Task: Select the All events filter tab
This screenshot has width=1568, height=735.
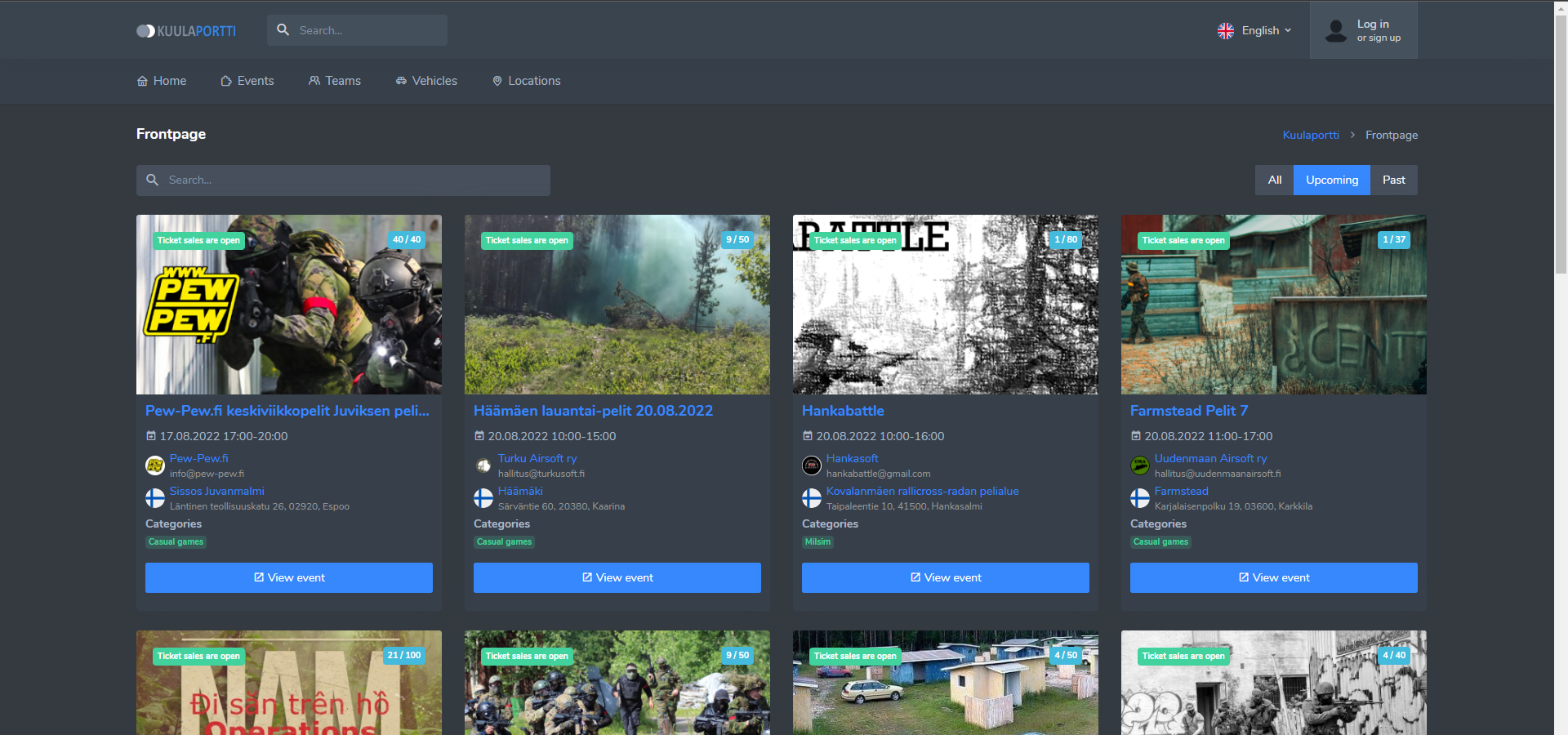Action: click(1275, 180)
